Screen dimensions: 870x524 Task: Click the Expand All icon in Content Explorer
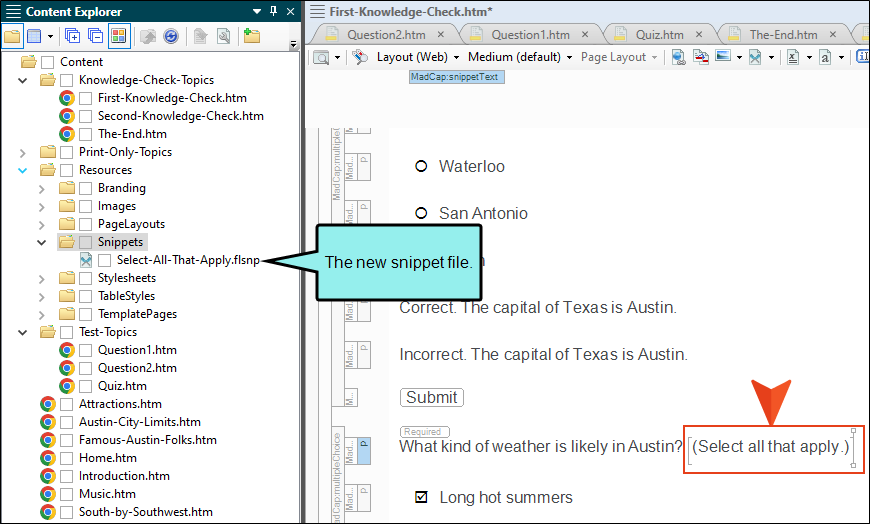[x=72, y=36]
